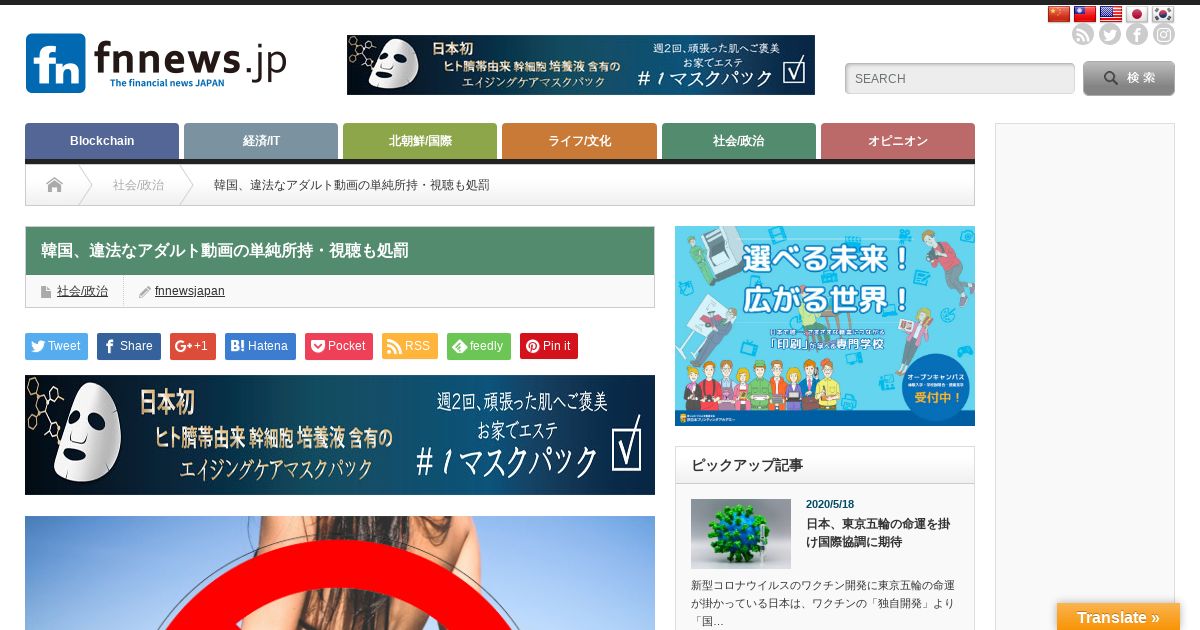Click the Google +1 button

(x=193, y=346)
